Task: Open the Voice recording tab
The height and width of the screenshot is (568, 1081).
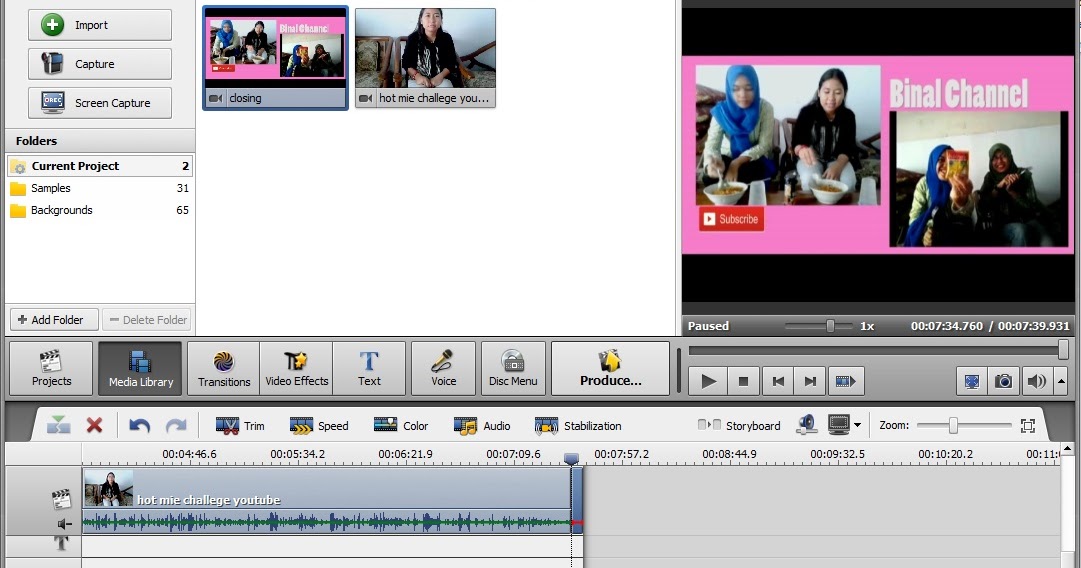Action: click(443, 369)
